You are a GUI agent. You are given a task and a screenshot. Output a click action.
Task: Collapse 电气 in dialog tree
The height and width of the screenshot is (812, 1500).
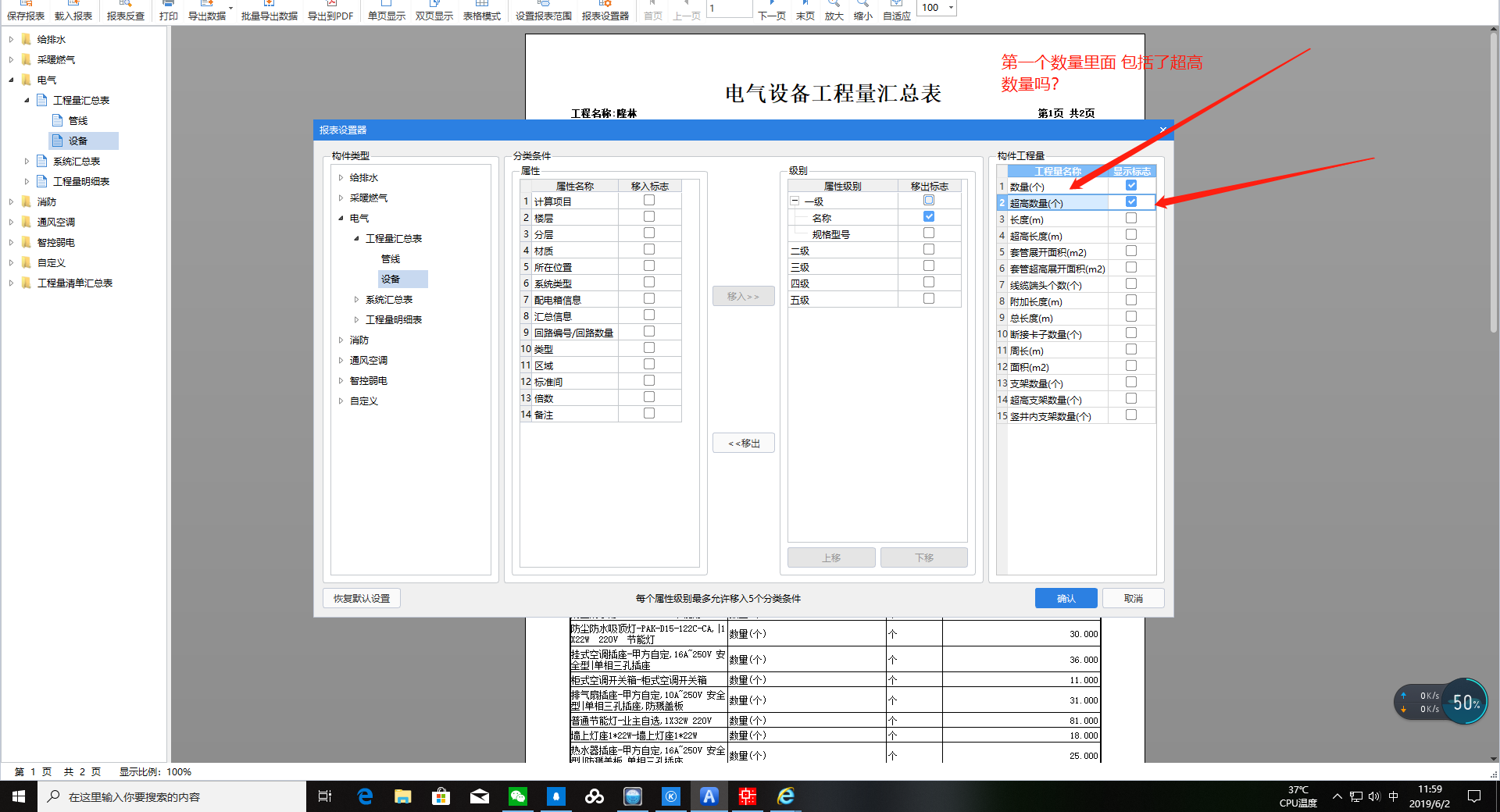click(341, 219)
